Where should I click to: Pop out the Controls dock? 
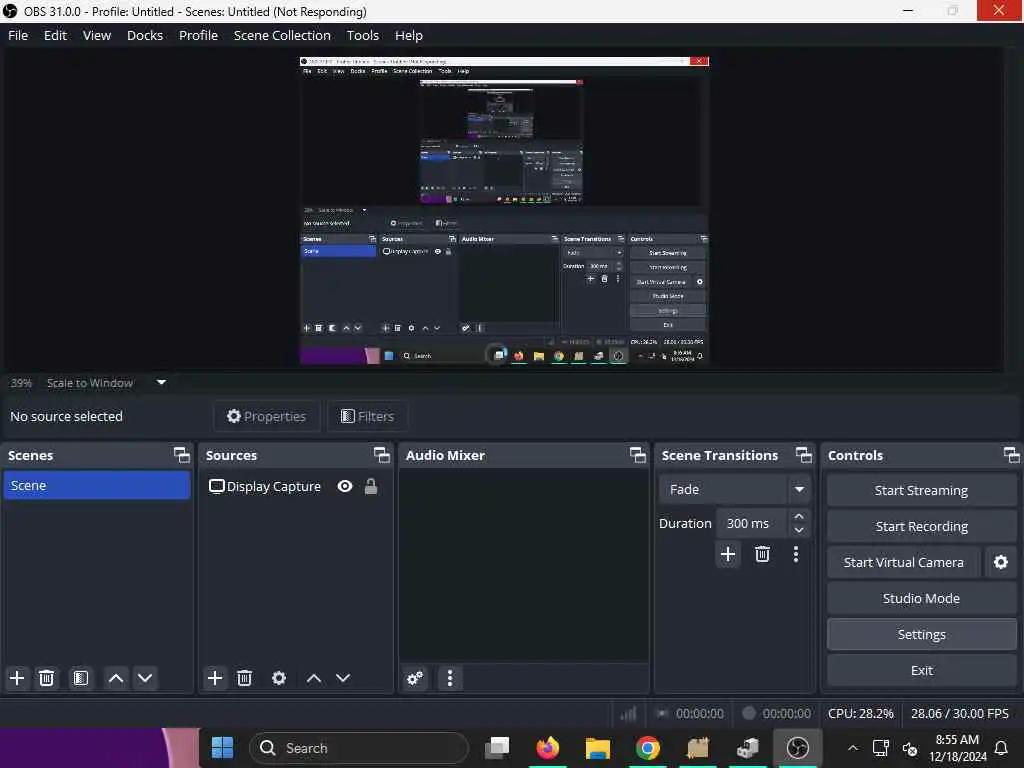[1011, 455]
